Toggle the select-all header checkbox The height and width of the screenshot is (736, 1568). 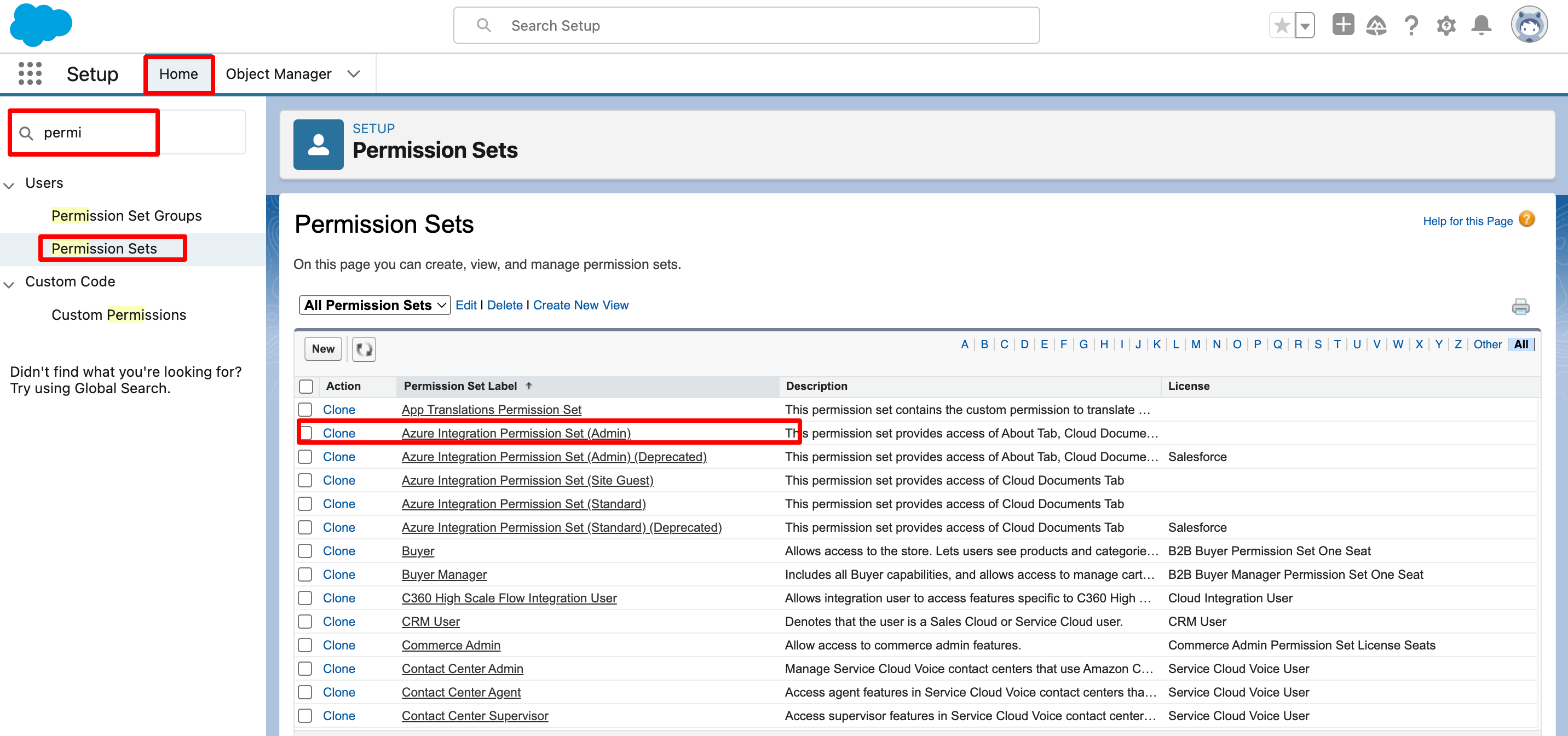pyautogui.click(x=306, y=387)
